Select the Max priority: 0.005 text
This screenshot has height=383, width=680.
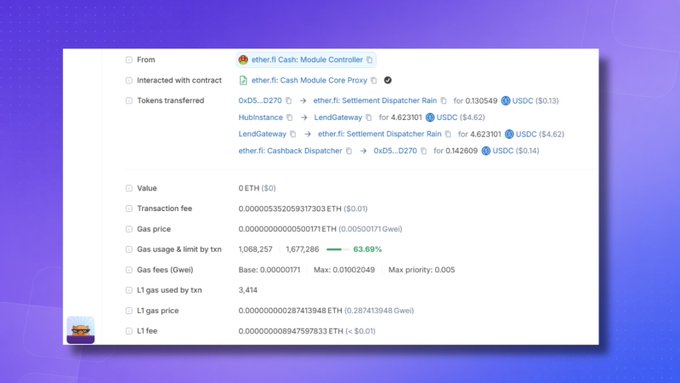tap(422, 270)
